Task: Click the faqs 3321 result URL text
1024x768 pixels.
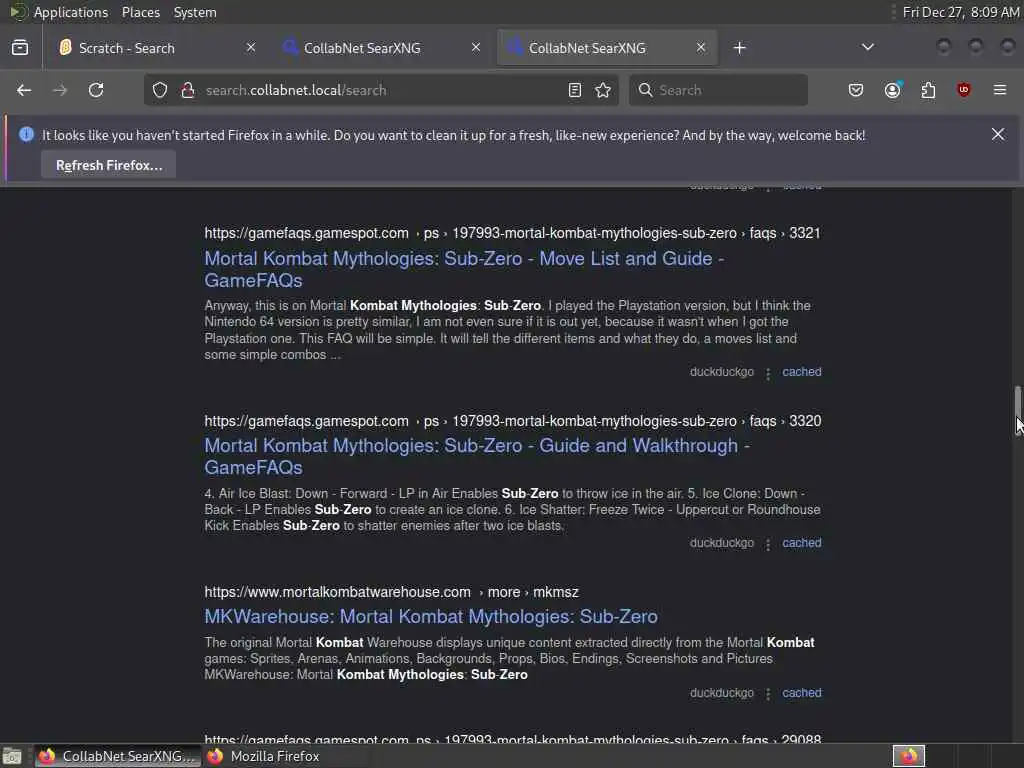Action: click(x=512, y=233)
